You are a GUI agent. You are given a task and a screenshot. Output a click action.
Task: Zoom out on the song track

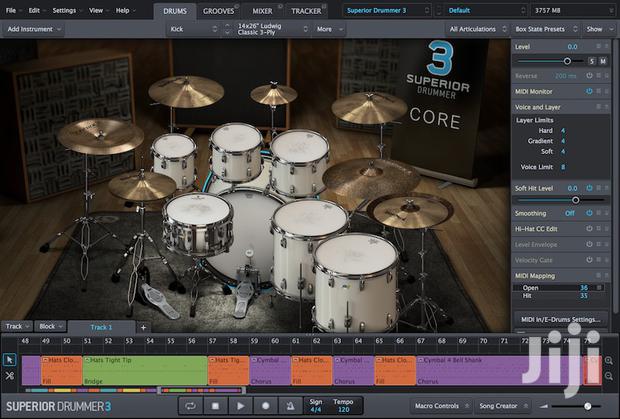609,376
